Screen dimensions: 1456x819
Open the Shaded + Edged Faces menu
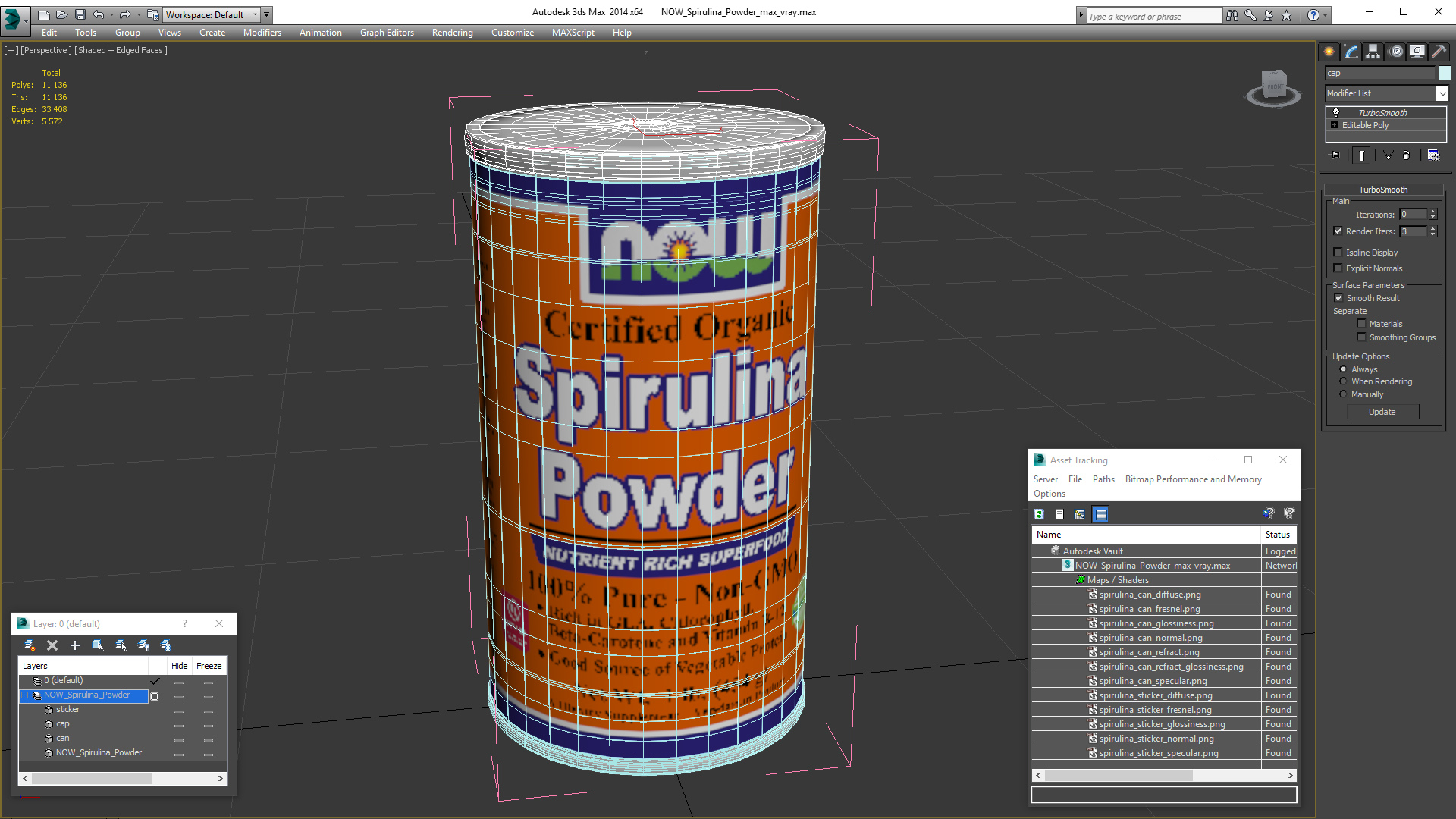point(121,50)
